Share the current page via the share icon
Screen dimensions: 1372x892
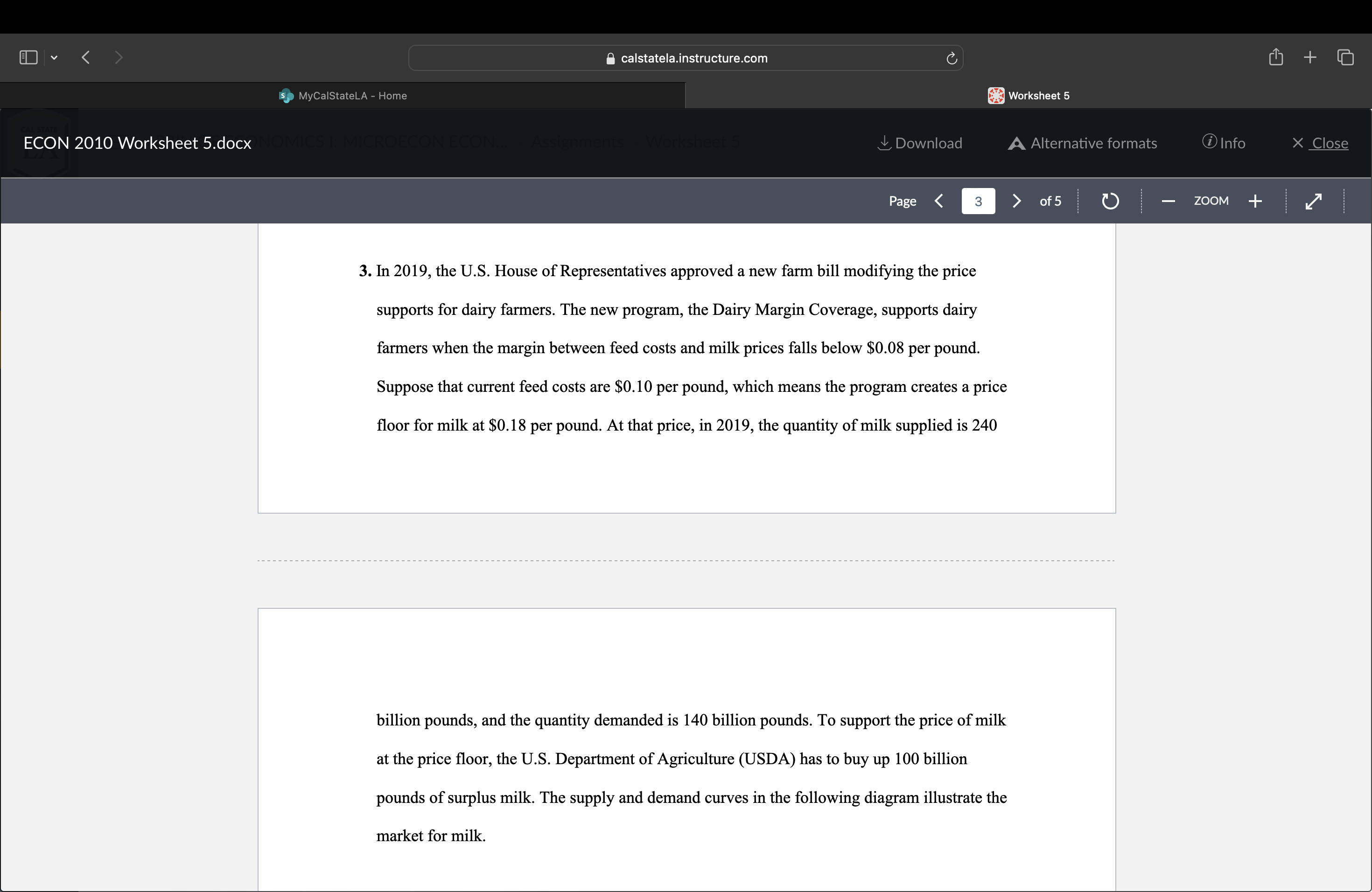[1276, 56]
